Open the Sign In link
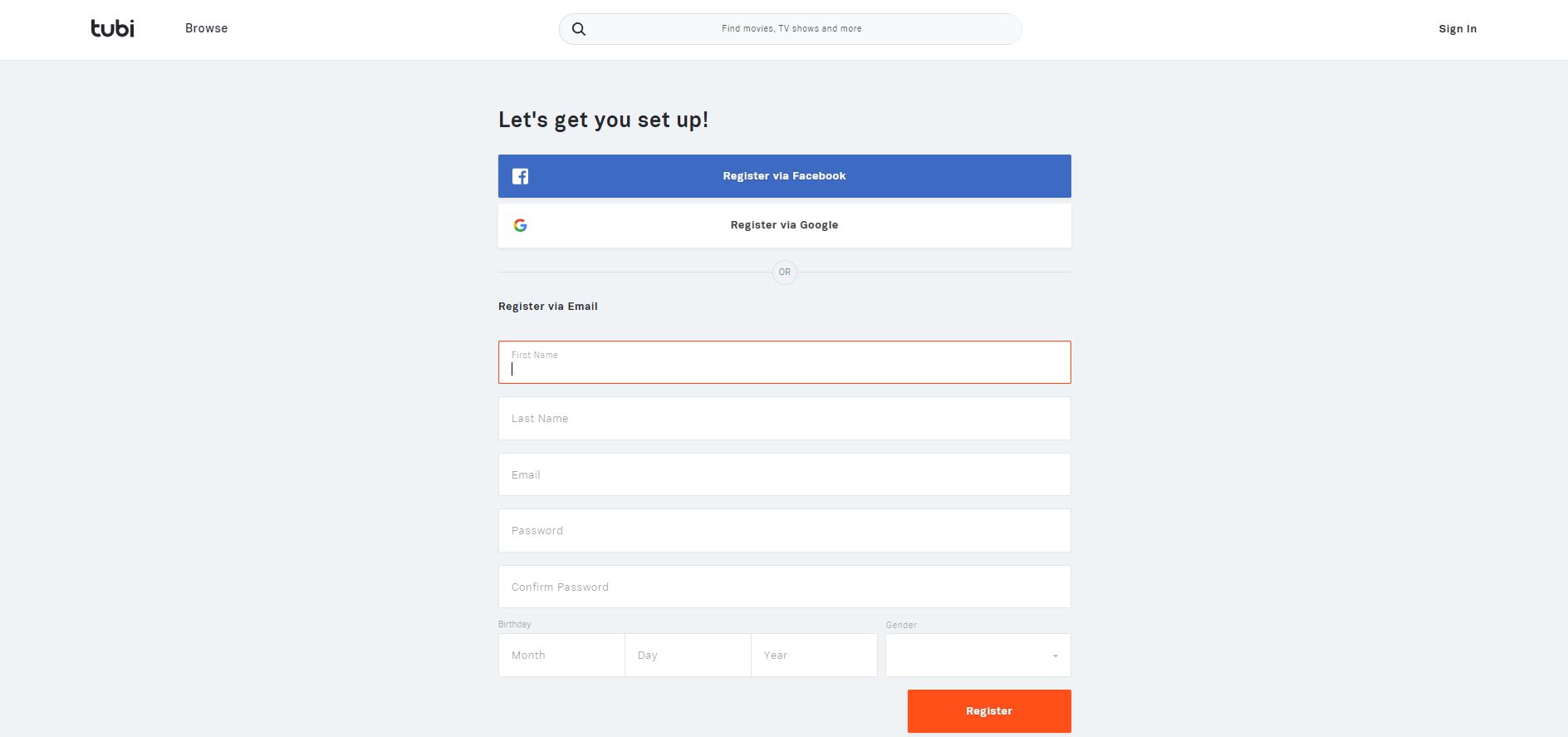Screen dimensions: 1568x737 coord(1458,29)
